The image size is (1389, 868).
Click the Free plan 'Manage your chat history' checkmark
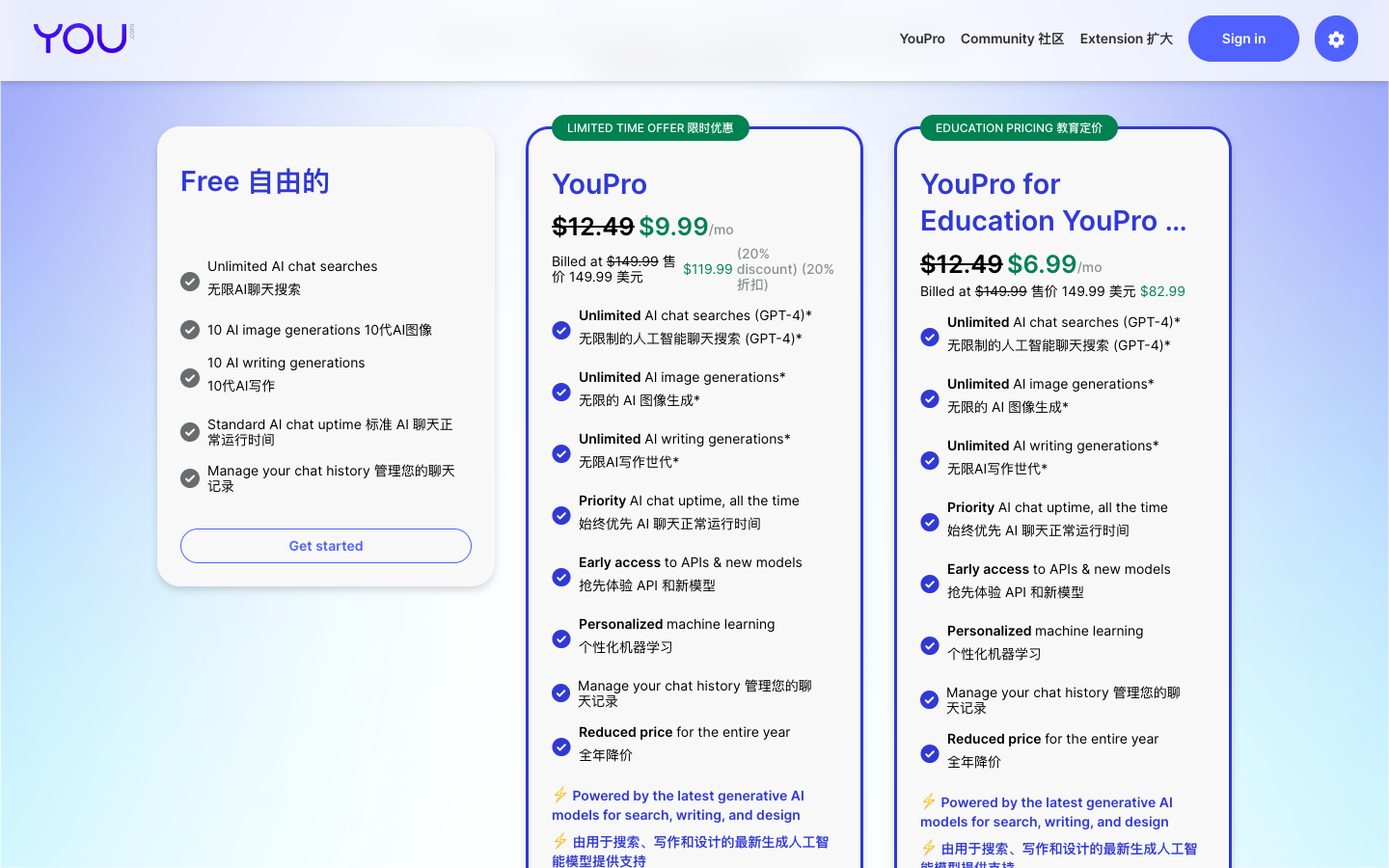190,478
